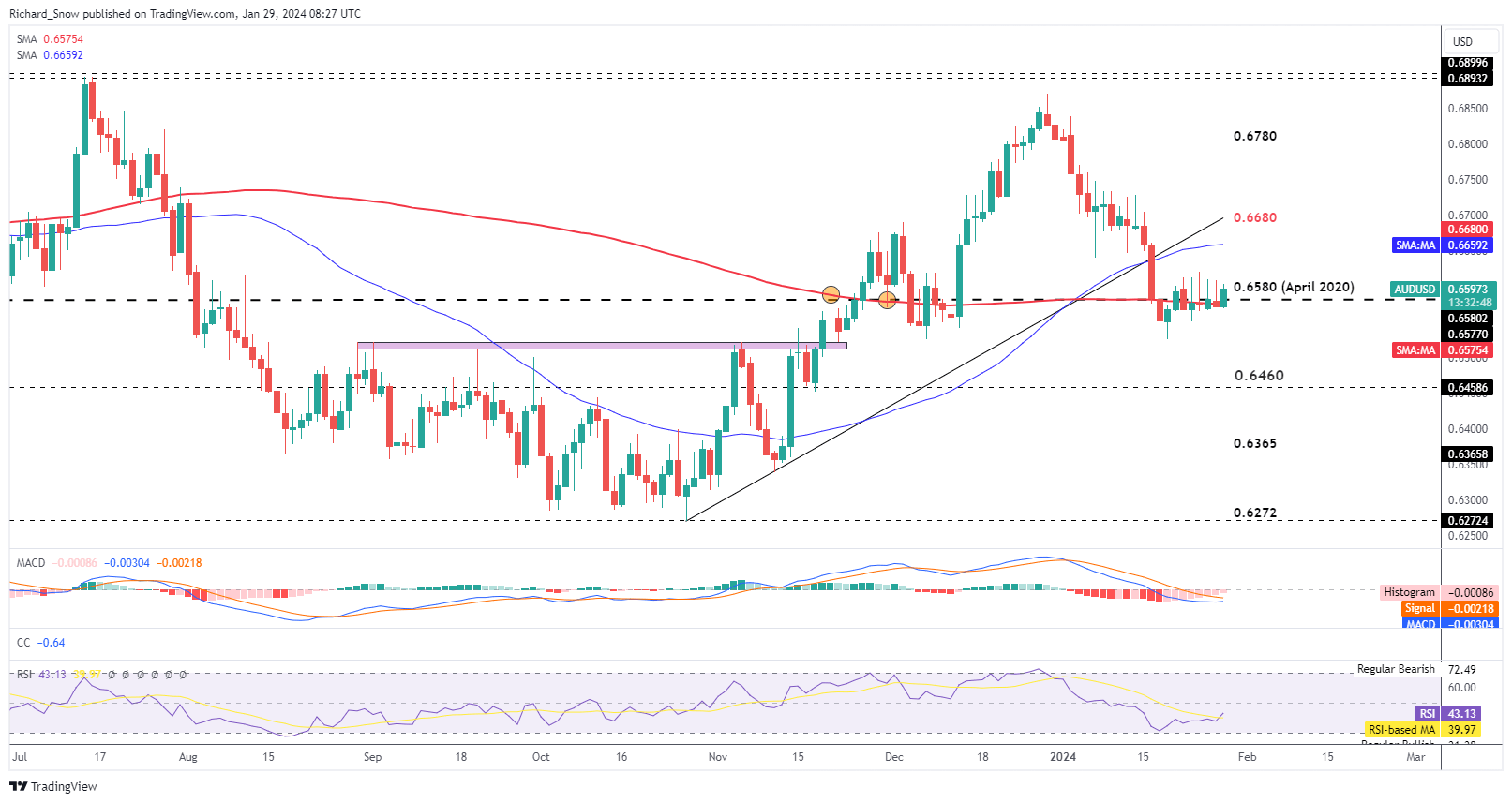Click the 0.68996 price label at top
The width and height of the screenshot is (1512, 803).
pyautogui.click(x=1467, y=63)
